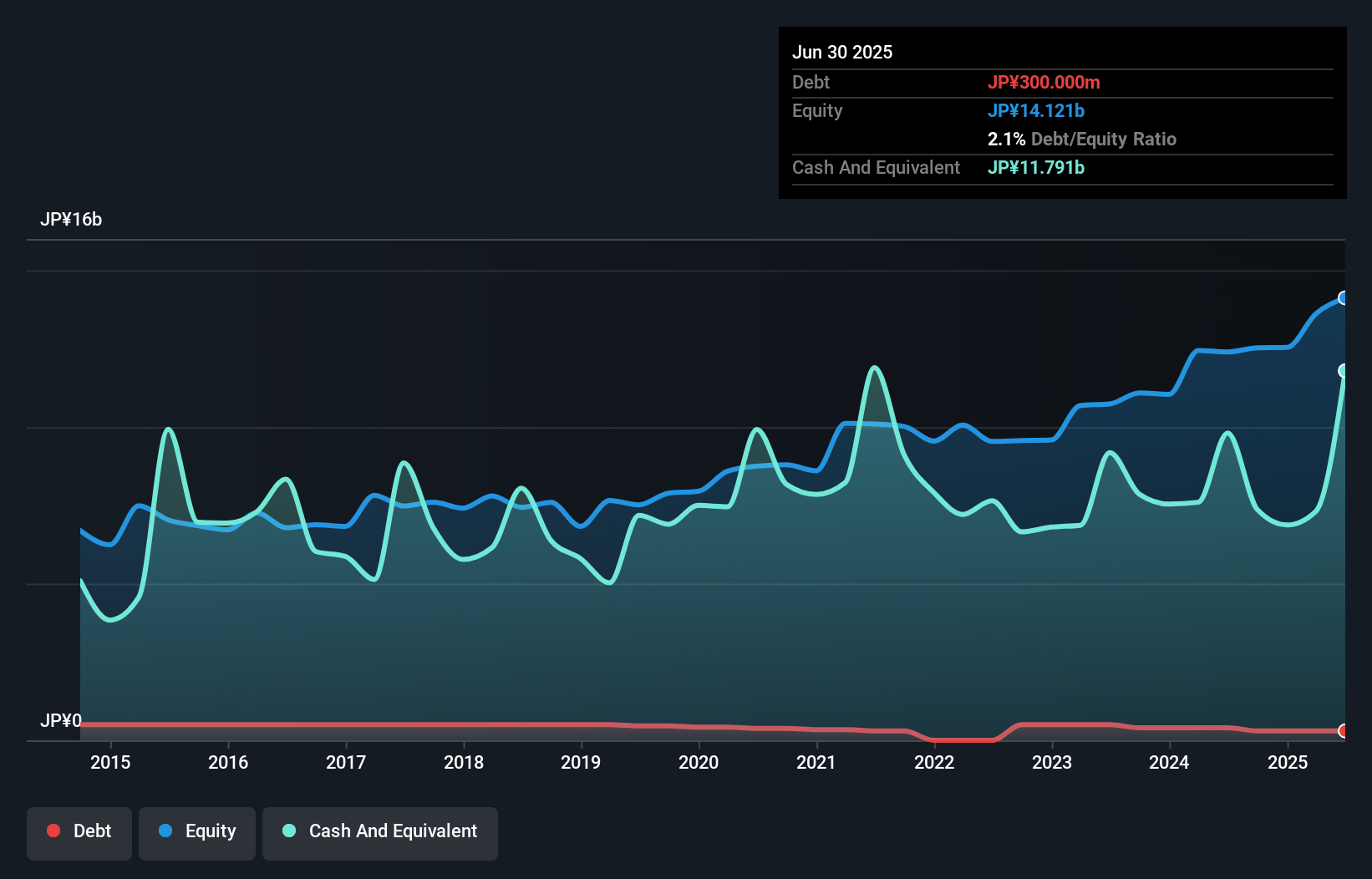The image size is (1372, 879).
Task: Toggle the Cash And Equivalent legend button
Action: coord(380,832)
